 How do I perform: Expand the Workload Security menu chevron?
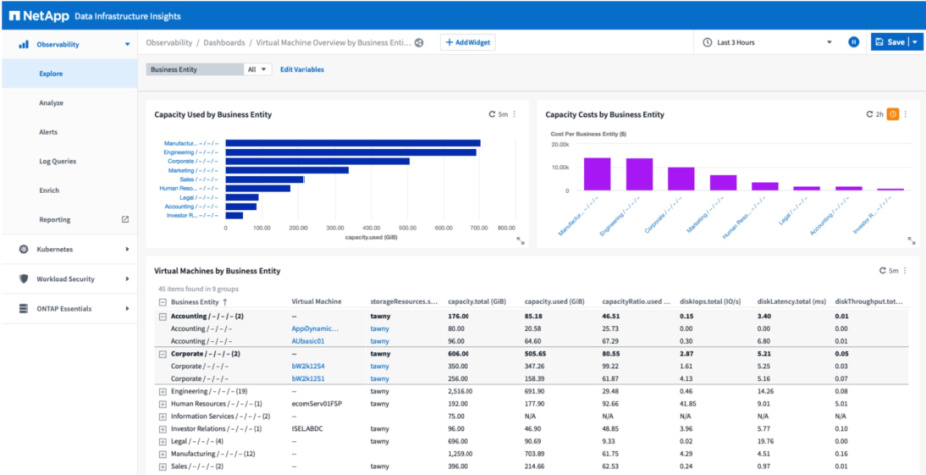(x=127, y=279)
